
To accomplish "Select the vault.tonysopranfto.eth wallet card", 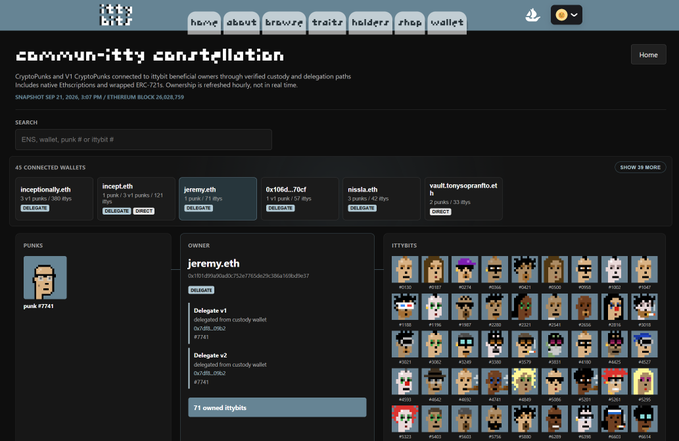I will point(463,199).
